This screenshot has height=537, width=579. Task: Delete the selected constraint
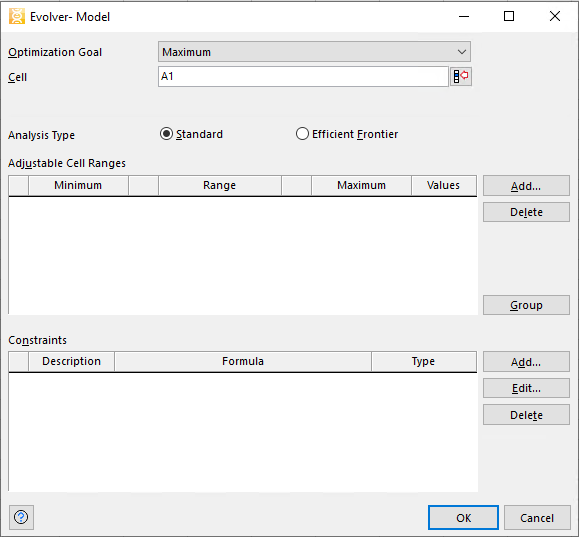pos(526,415)
